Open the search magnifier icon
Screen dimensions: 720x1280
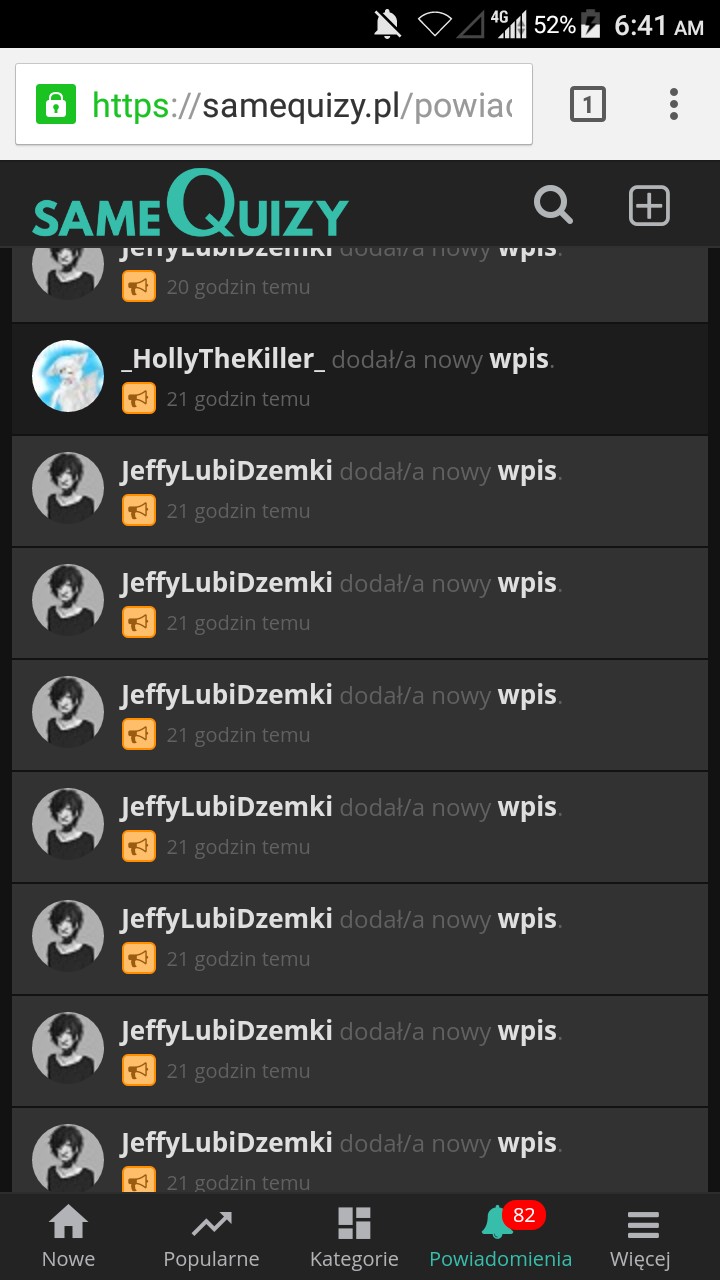tap(553, 205)
